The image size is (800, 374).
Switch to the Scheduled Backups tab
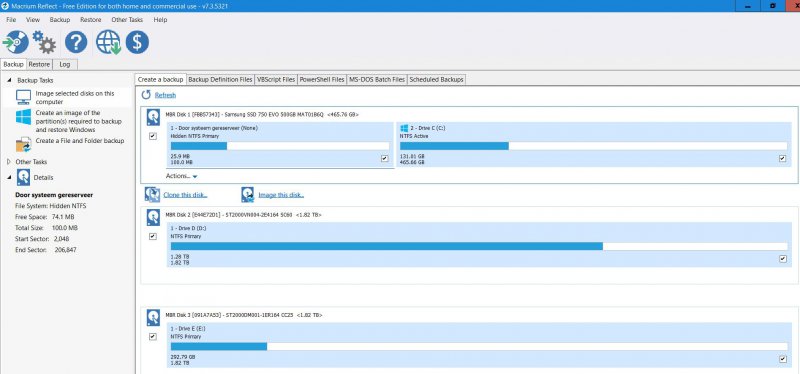436,80
